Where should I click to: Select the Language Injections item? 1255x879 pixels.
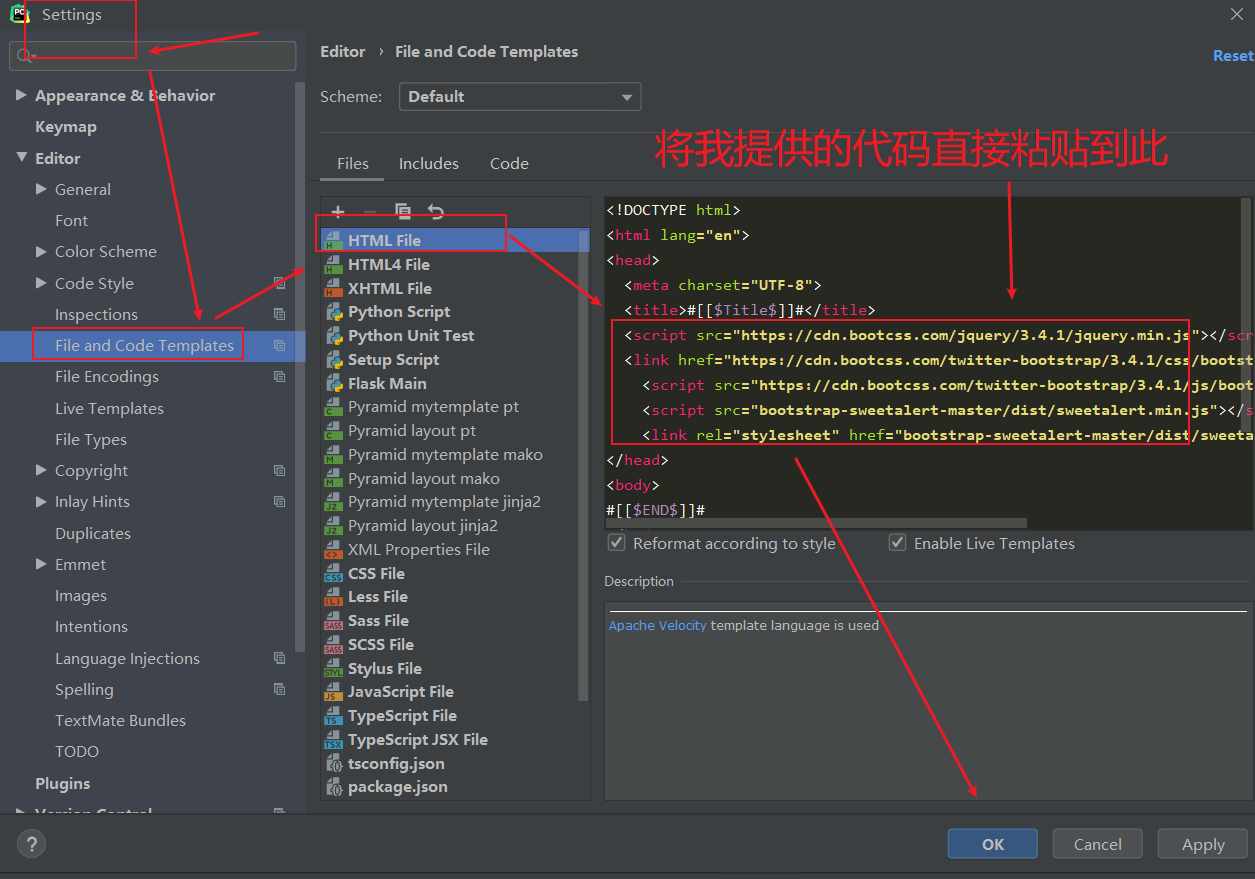pyautogui.click(x=127, y=659)
